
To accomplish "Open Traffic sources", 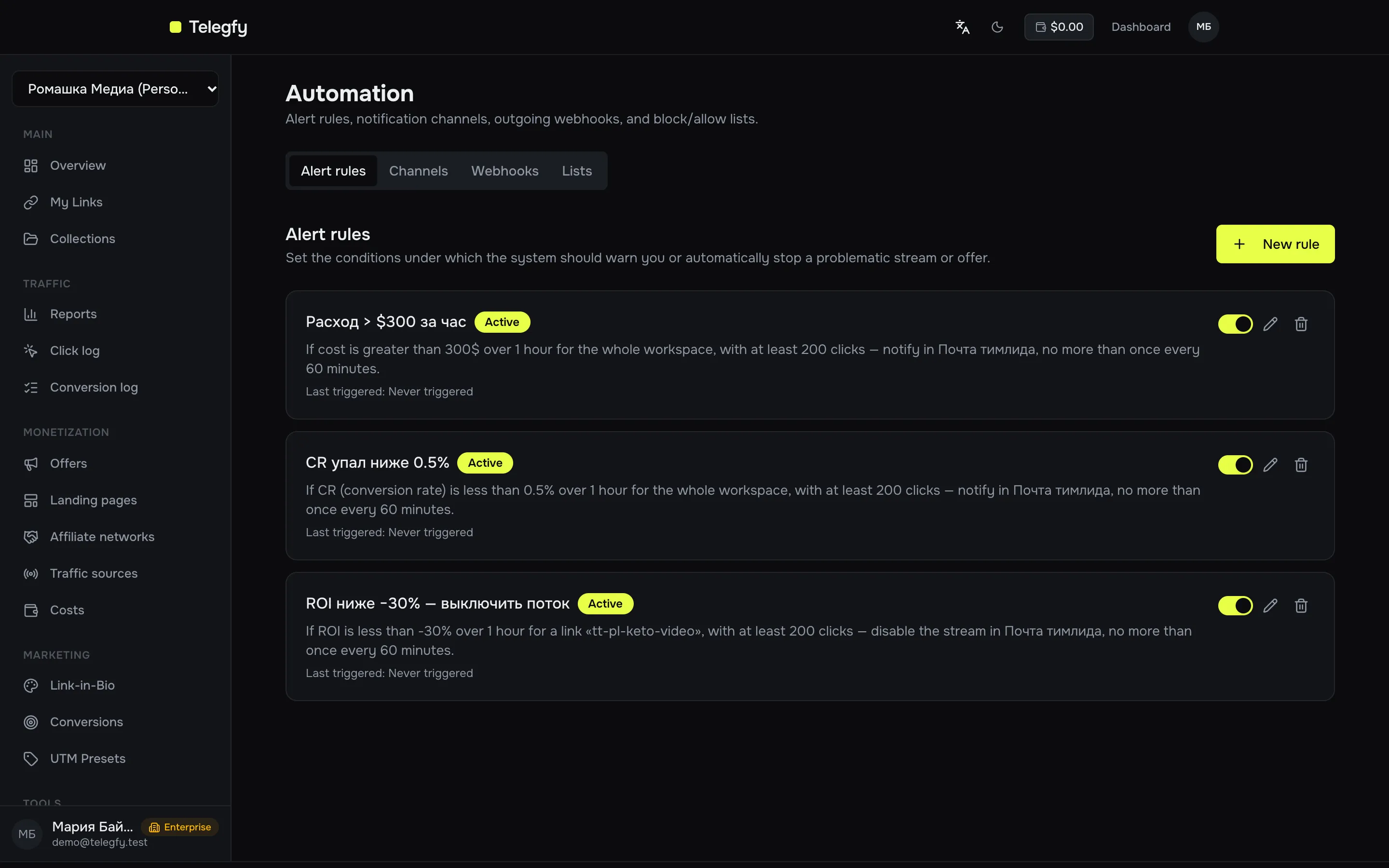I will point(115,573).
